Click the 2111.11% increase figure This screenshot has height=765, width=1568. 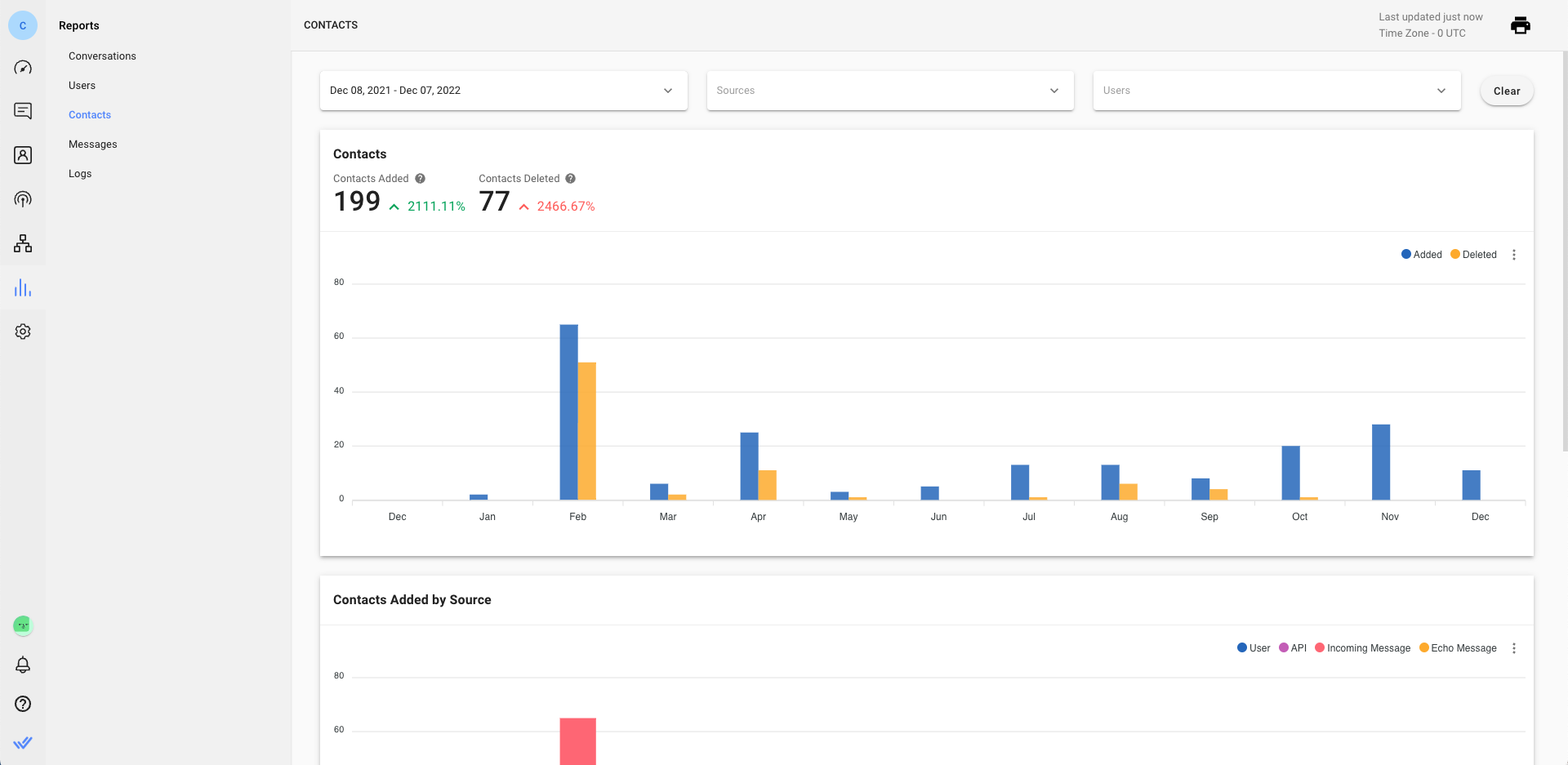[x=436, y=207]
